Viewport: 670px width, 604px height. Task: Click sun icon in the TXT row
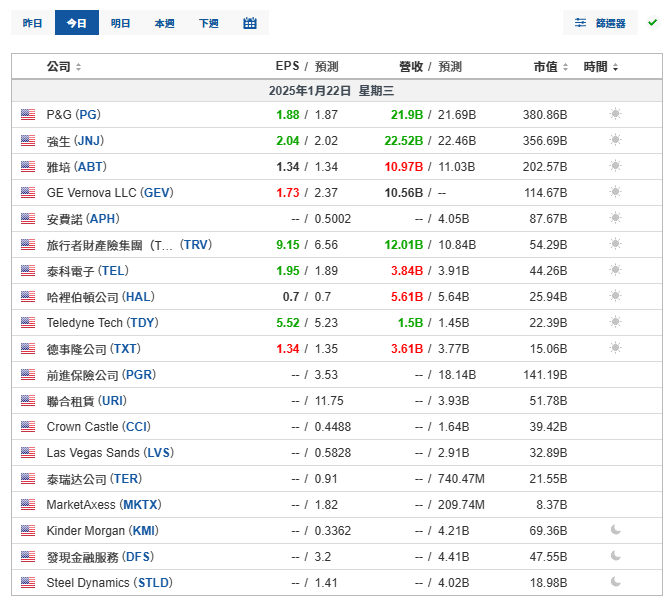tap(615, 348)
